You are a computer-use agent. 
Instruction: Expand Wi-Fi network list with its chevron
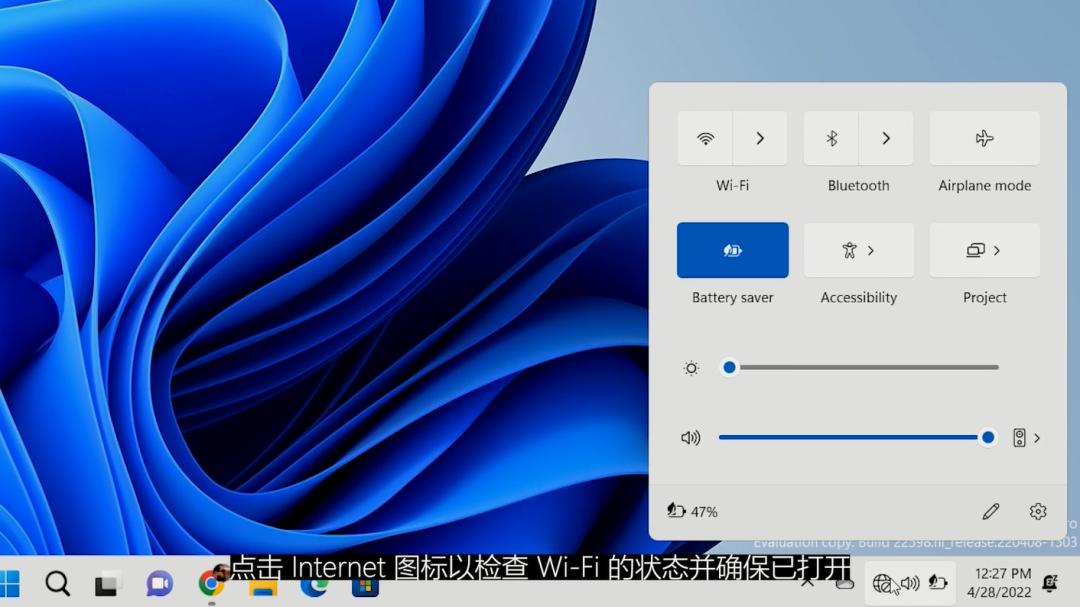pyautogui.click(x=760, y=138)
